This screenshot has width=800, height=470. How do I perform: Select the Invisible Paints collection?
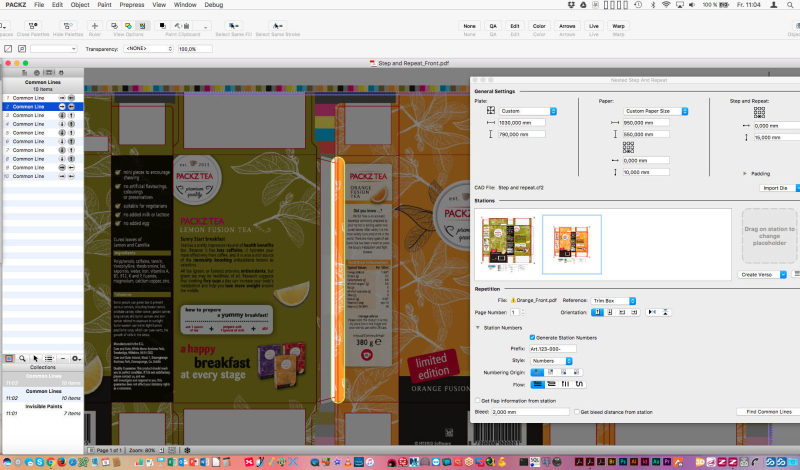(x=43, y=410)
